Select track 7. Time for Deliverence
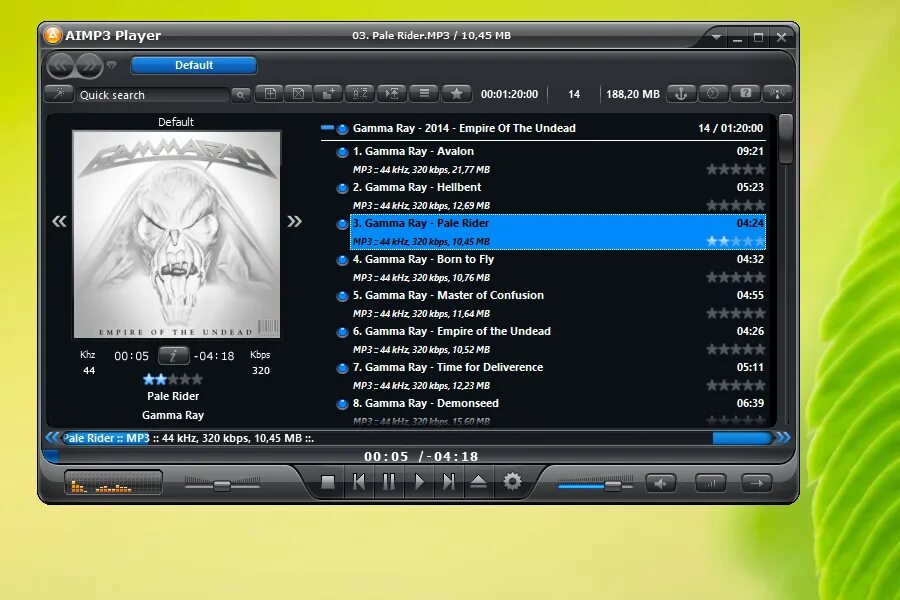This screenshot has height=600, width=900. pyautogui.click(x=558, y=376)
